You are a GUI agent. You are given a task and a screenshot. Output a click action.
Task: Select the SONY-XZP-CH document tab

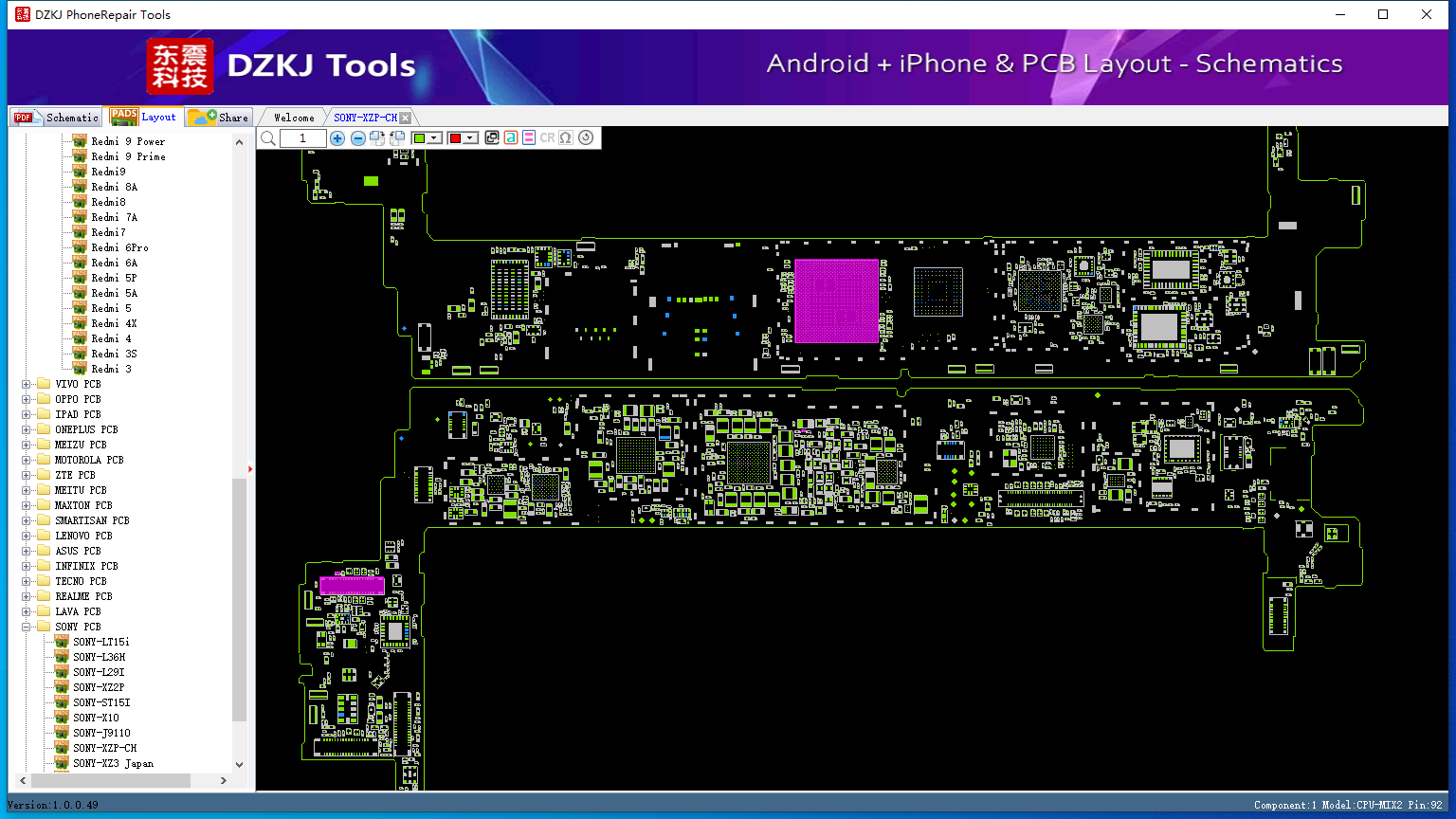[x=365, y=118]
